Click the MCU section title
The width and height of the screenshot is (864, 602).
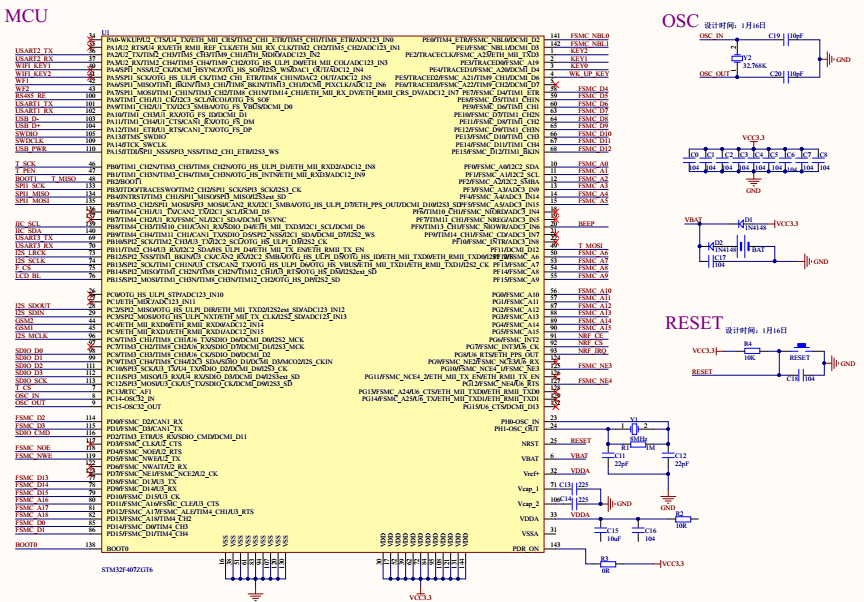tap(26, 18)
